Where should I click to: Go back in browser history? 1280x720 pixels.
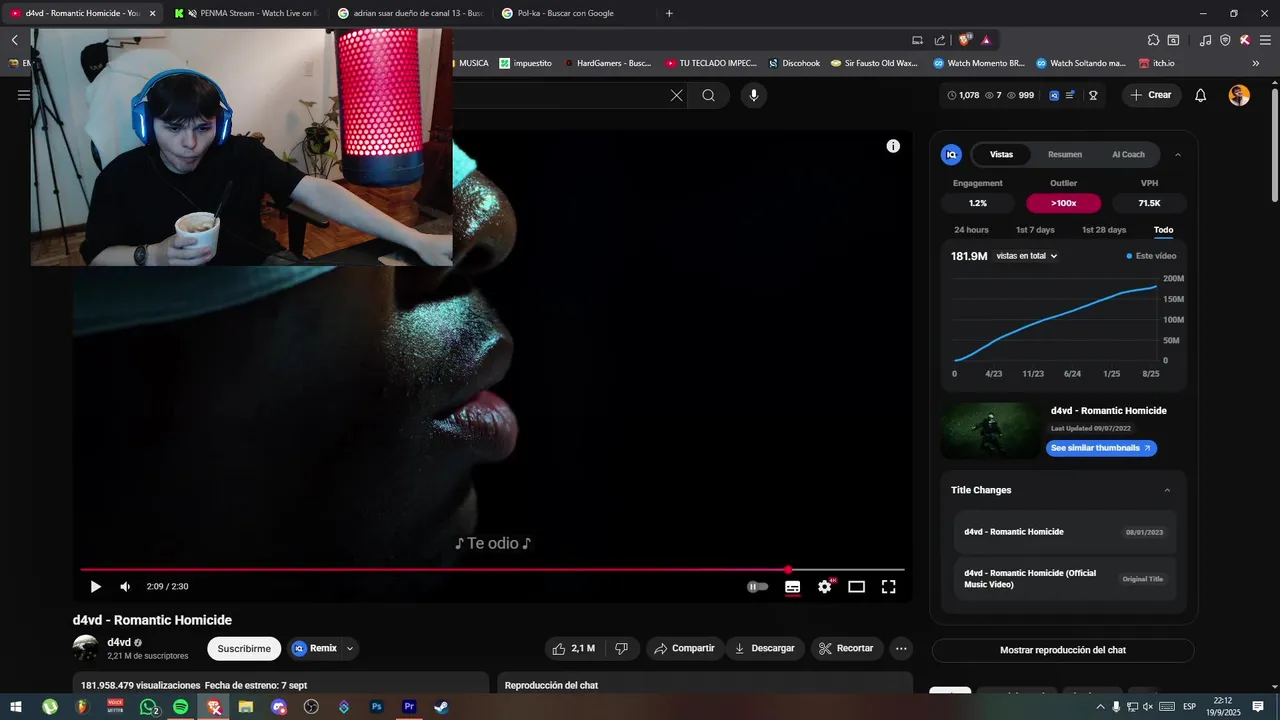point(14,40)
